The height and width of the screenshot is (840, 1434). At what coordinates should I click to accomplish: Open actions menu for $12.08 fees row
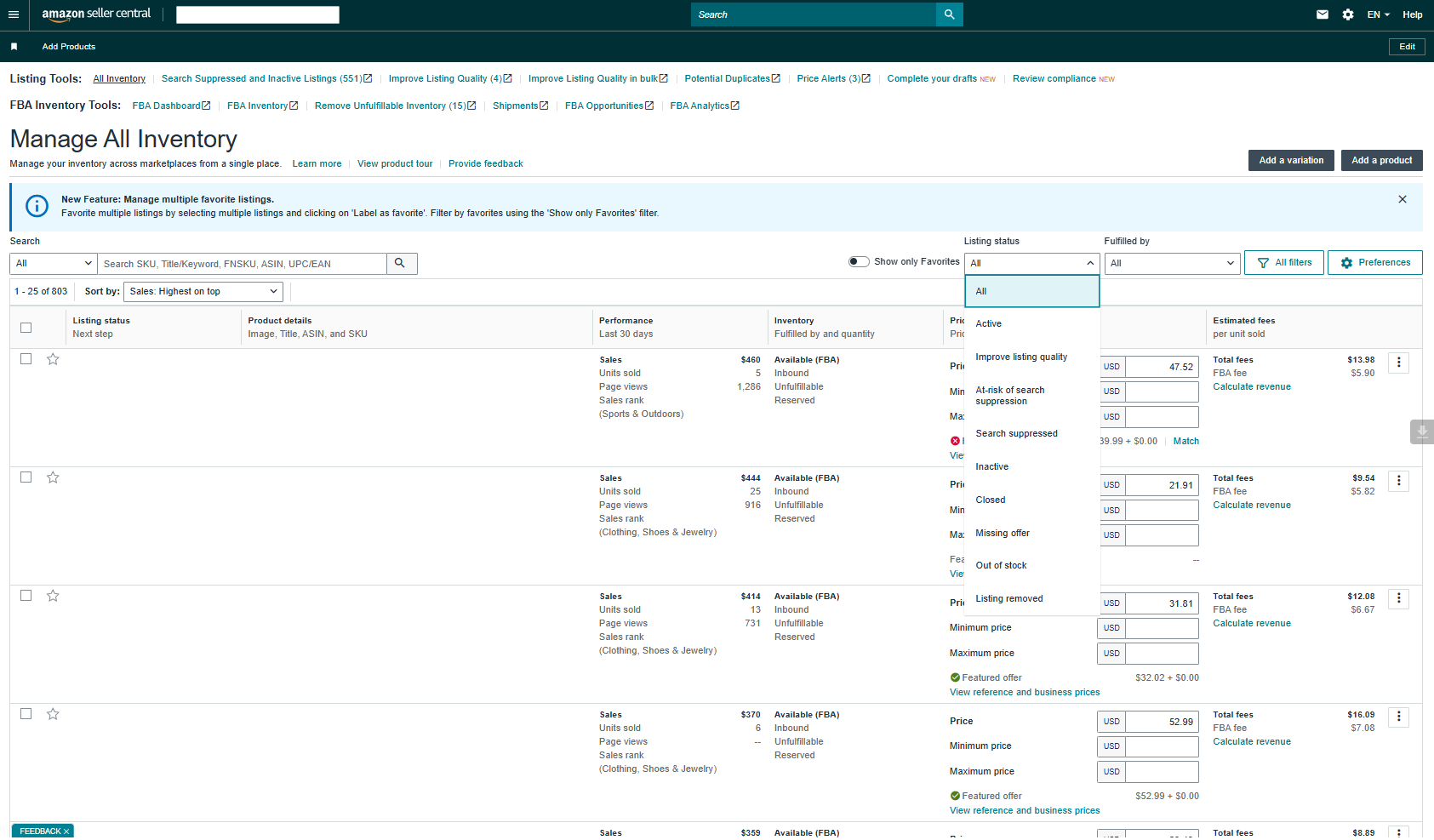click(1399, 599)
